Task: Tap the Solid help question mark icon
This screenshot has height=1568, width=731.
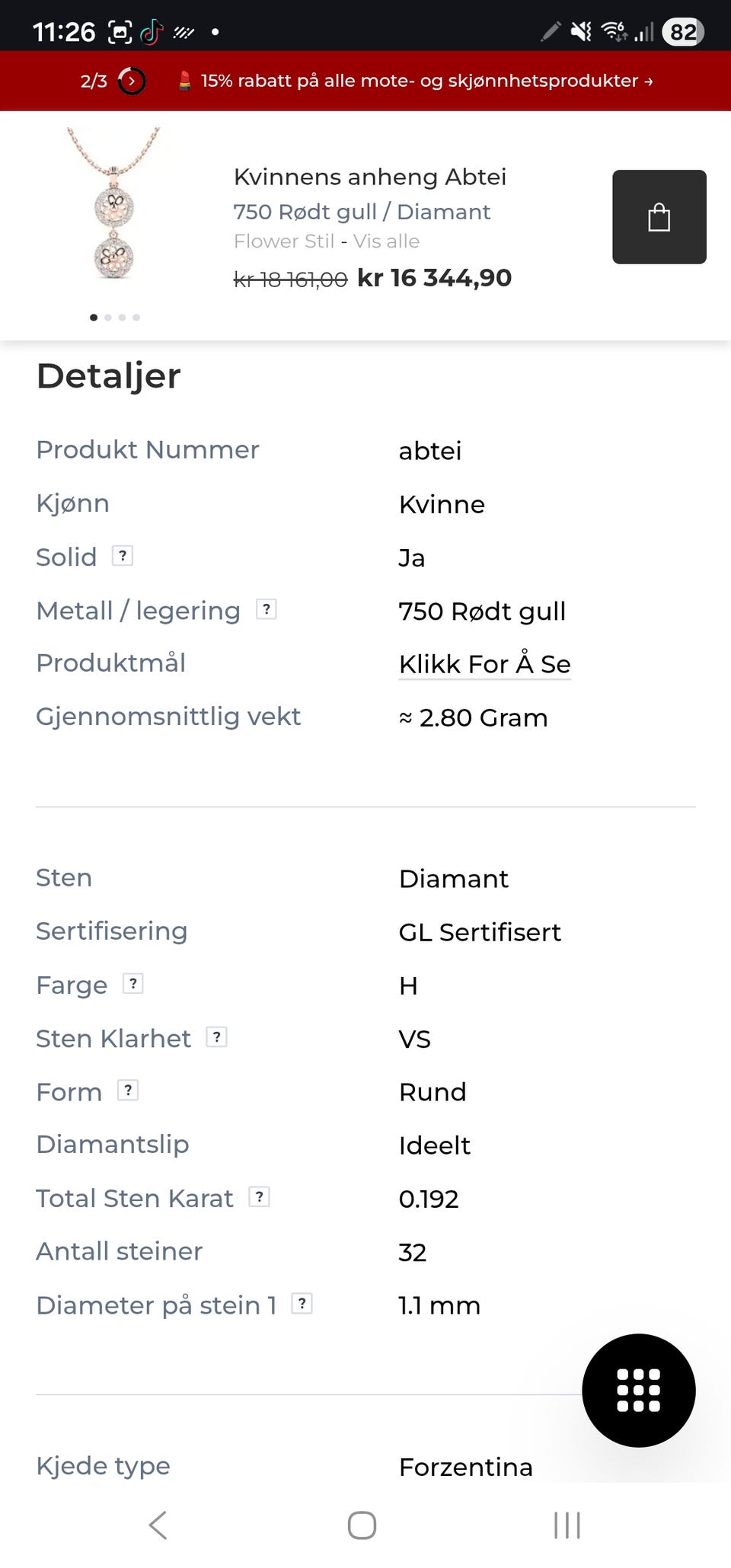Action: [x=123, y=556]
